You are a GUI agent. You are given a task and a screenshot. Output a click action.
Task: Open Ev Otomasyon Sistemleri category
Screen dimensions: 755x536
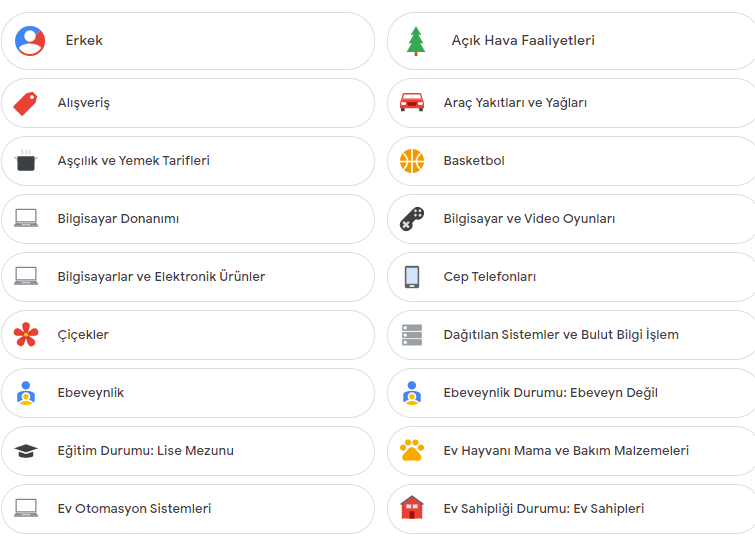[134, 509]
